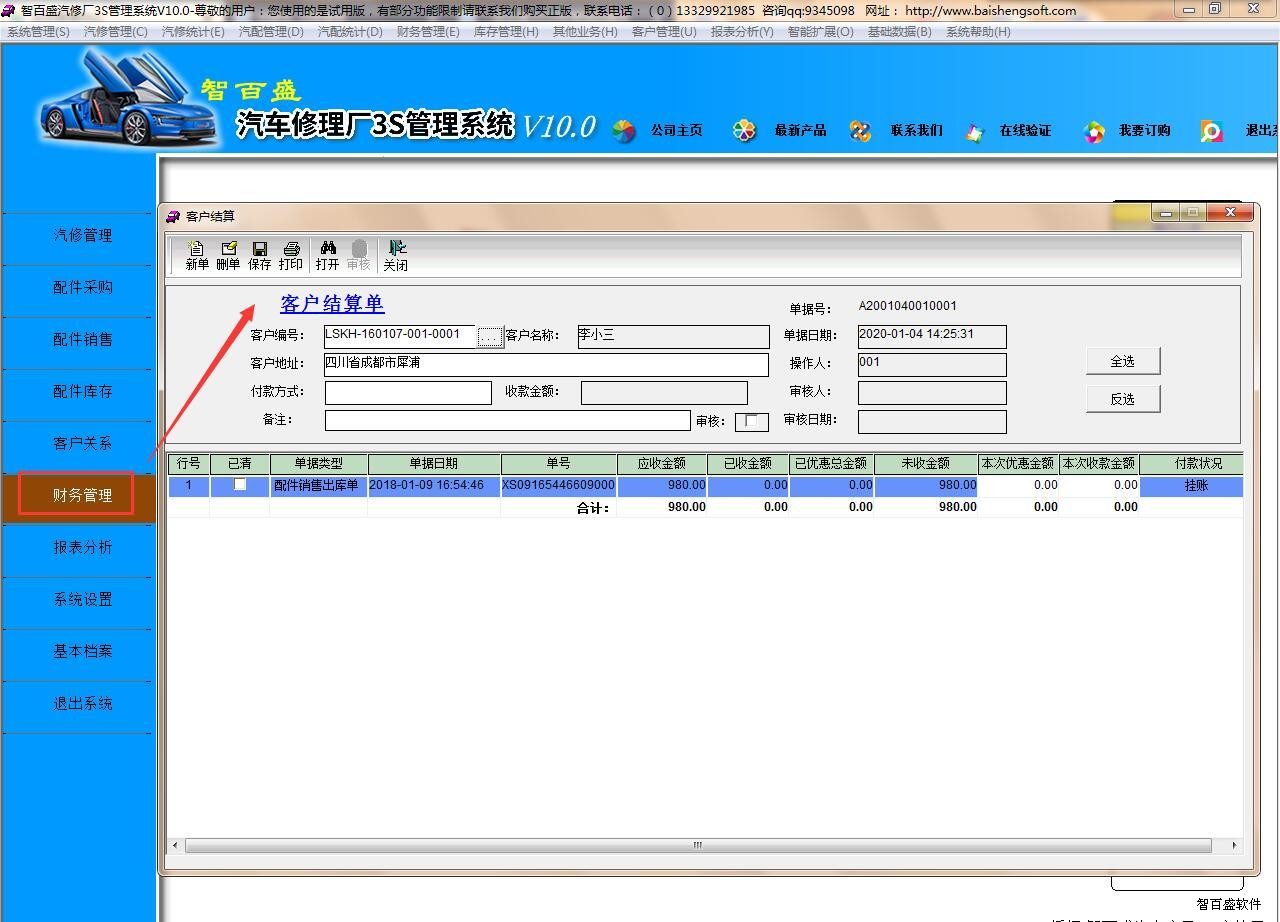1280x922 pixels.
Task: Open the 公司主页 company homepage icon
Action: (624, 131)
